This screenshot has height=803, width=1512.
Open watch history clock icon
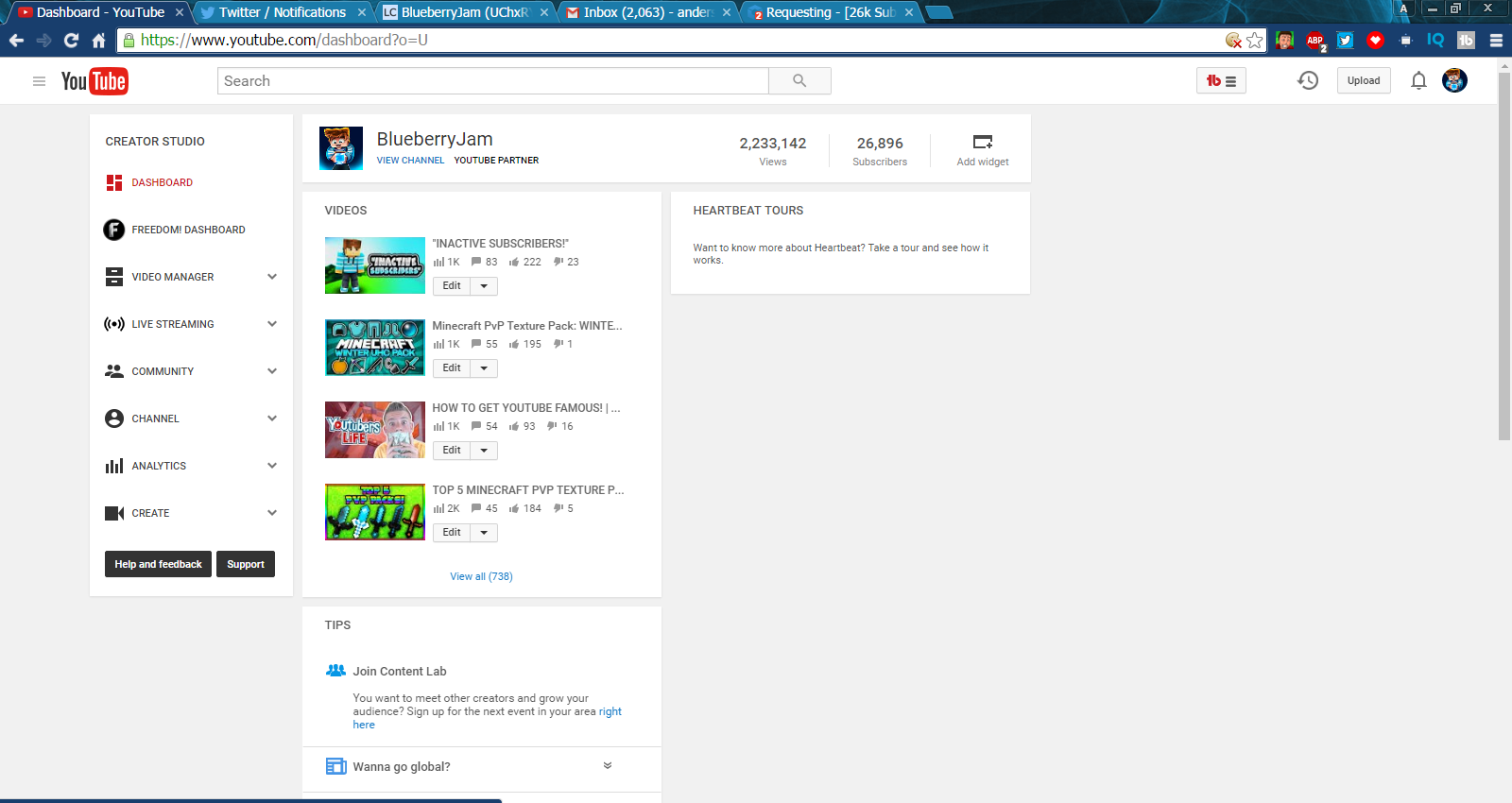tap(1308, 81)
